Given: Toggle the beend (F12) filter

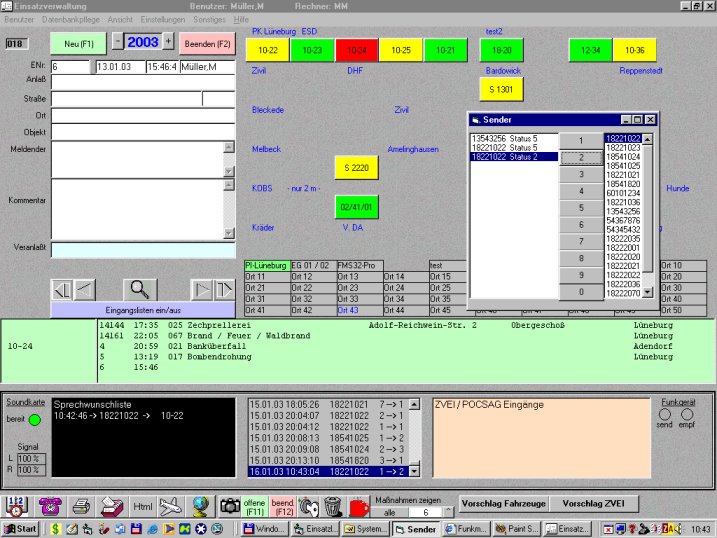Looking at the screenshot, I should [x=283, y=506].
